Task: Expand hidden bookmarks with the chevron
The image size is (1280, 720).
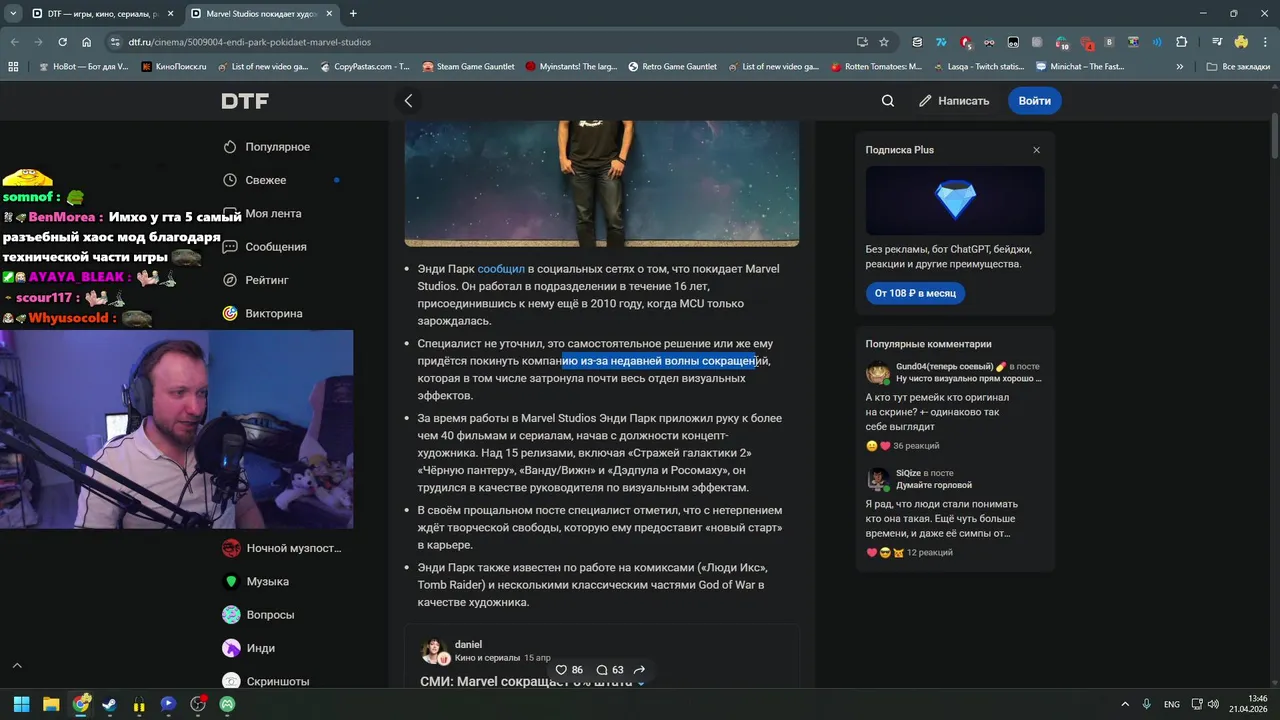Action: tap(1180, 67)
